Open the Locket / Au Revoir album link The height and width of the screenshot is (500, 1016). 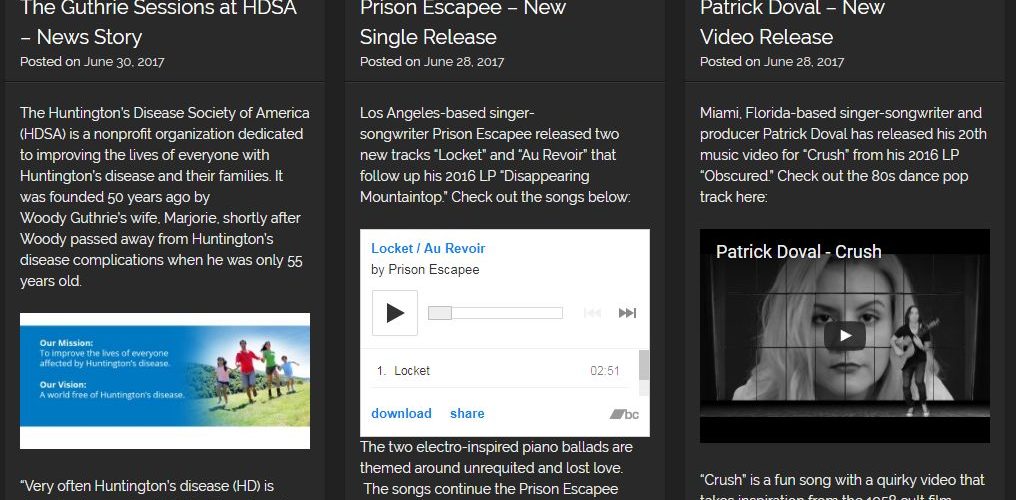coord(428,248)
